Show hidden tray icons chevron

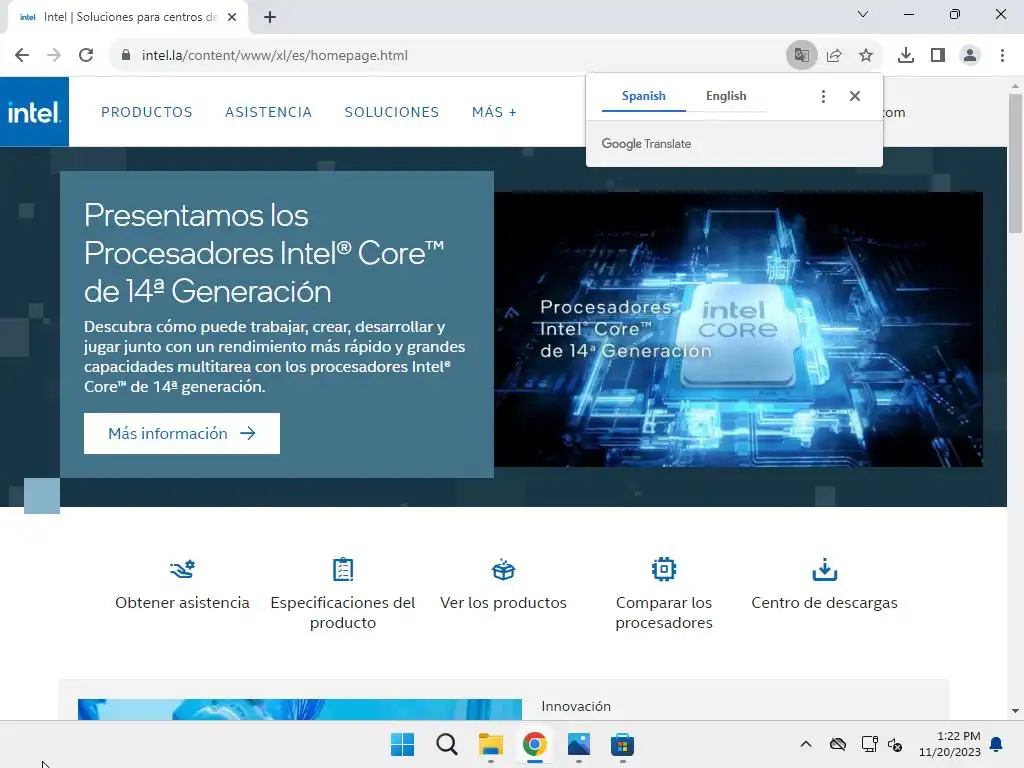coord(806,744)
